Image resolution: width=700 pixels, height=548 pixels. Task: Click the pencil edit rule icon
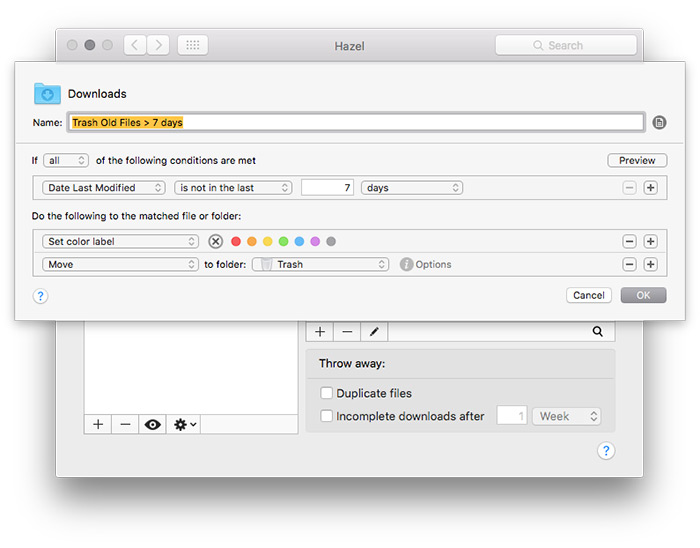tap(374, 331)
